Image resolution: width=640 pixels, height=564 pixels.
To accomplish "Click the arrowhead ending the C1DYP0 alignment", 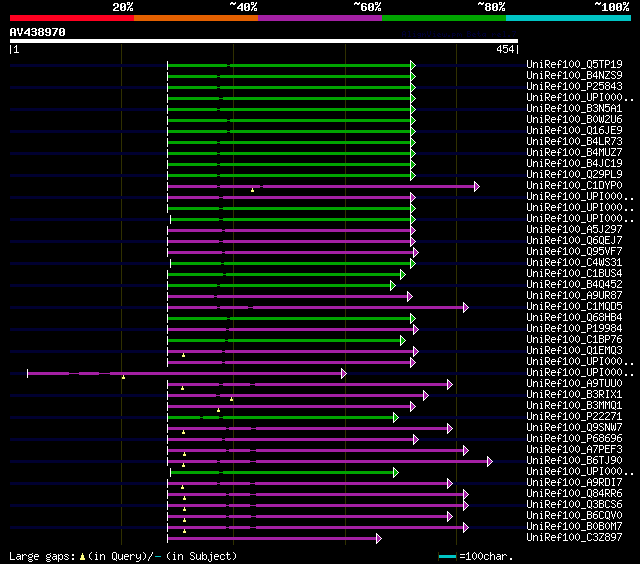I will [477, 187].
